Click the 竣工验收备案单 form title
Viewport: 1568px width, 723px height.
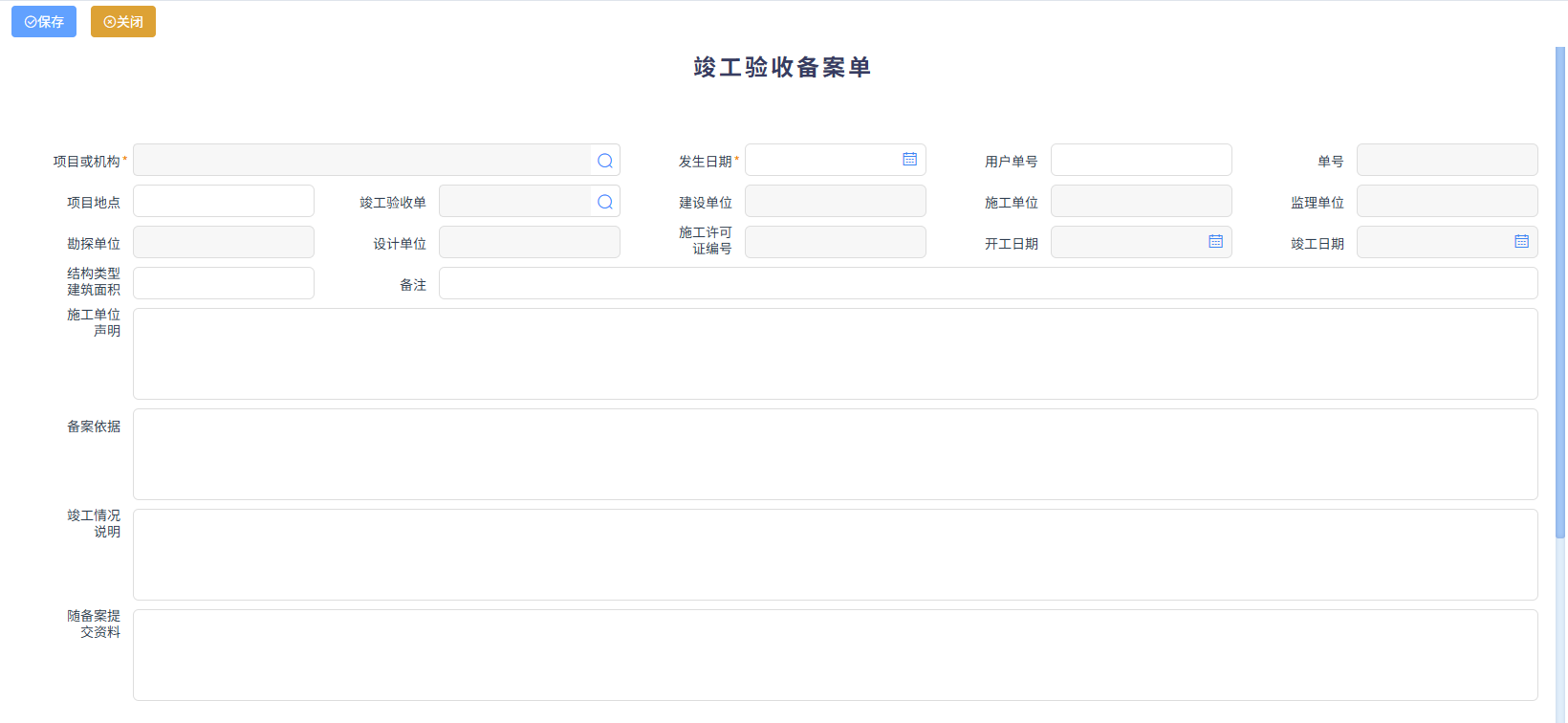tap(783, 67)
